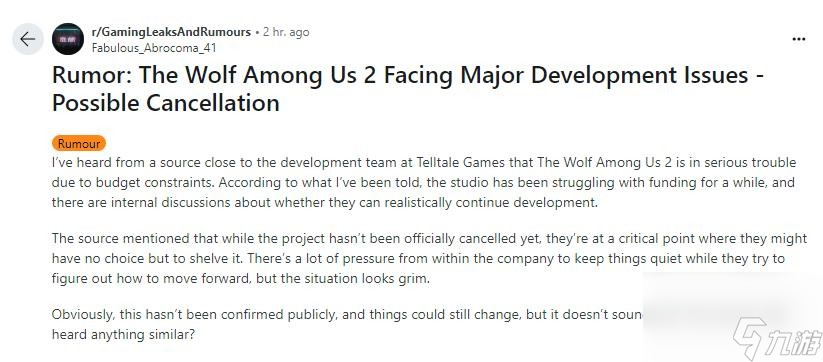Click the closing question 'heard anything similar?'
823x362 pixels.
tap(123, 334)
